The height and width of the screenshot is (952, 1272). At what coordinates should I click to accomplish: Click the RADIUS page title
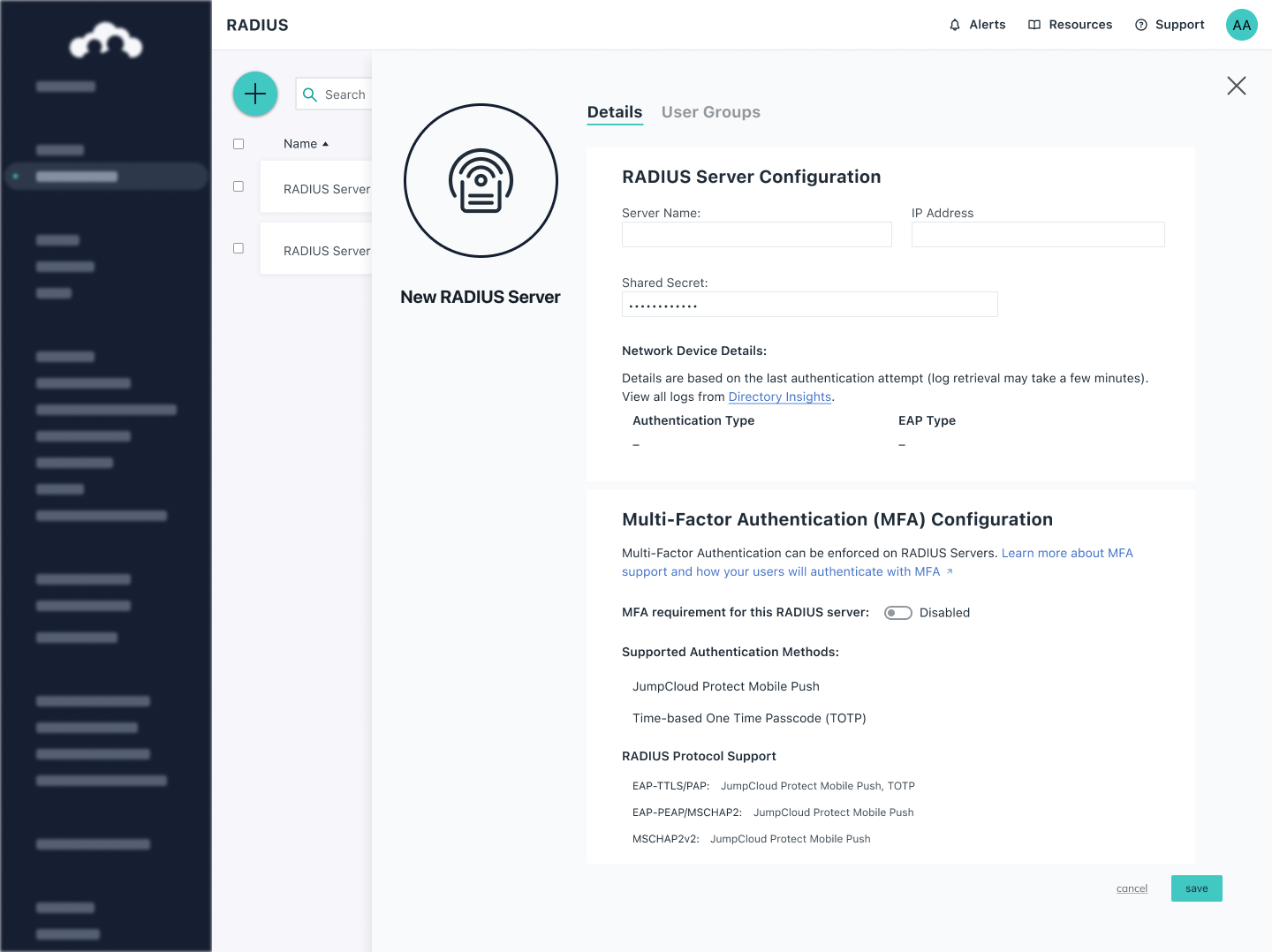click(x=257, y=25)
